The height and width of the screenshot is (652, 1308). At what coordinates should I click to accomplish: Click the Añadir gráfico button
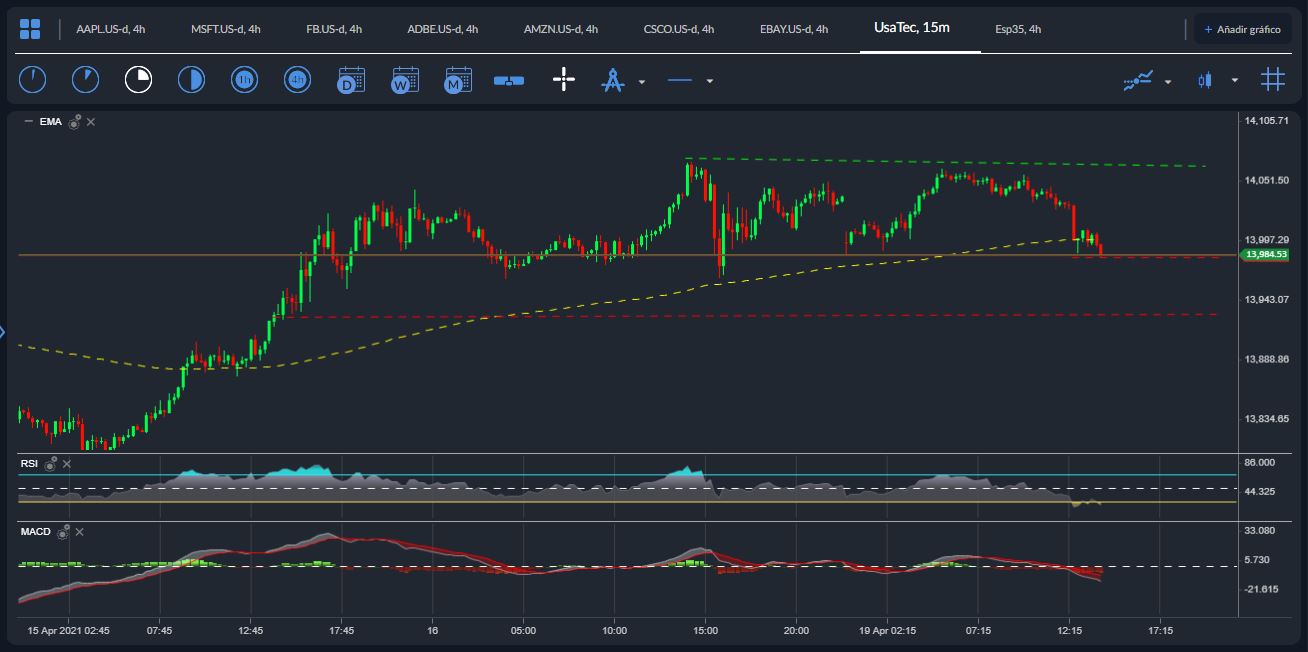[1242, 29]
